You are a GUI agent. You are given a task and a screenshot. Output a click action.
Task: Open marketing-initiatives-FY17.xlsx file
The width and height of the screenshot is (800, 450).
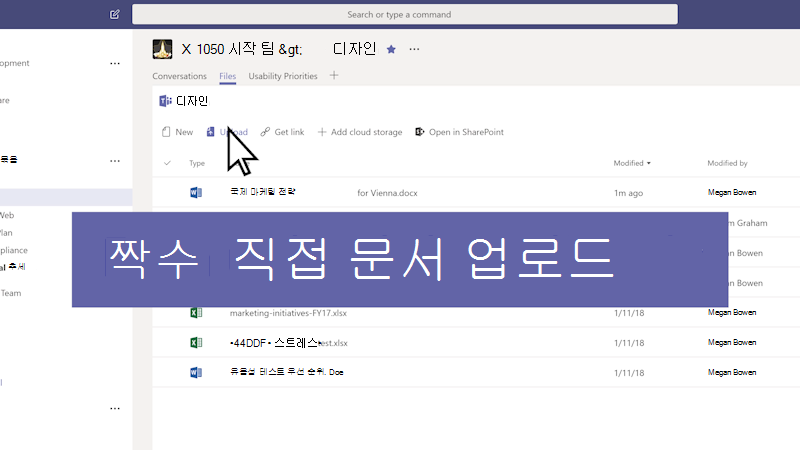click(x=288, y=313)
